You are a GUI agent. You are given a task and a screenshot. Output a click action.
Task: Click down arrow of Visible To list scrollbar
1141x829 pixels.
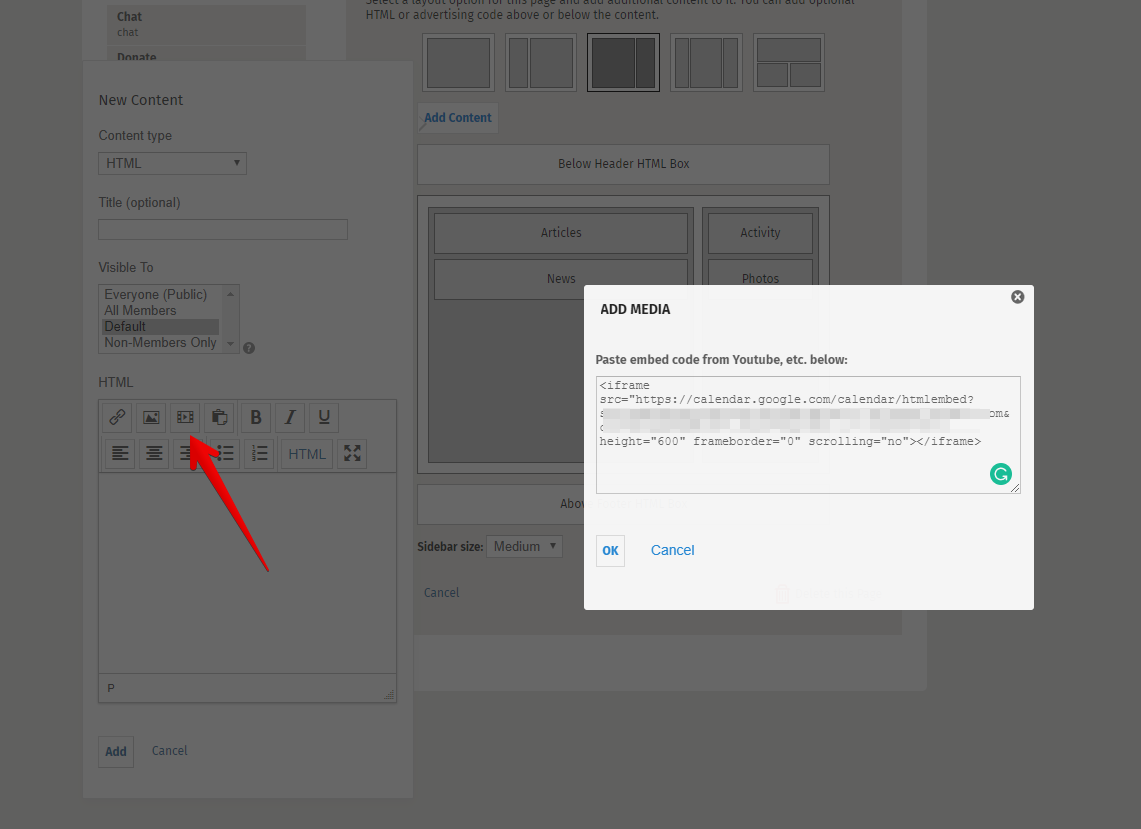231,344
